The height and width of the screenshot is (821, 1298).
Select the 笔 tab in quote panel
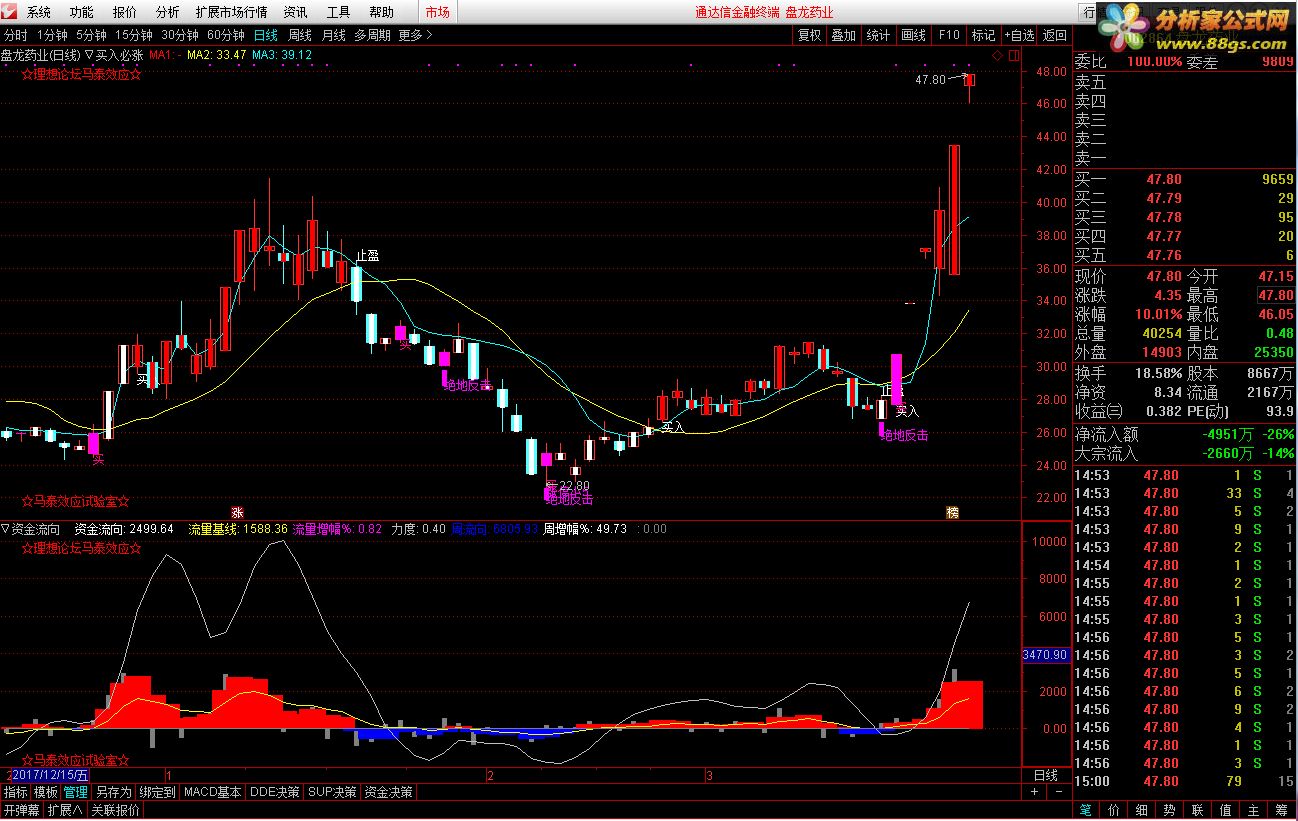tap(1086, 810)
